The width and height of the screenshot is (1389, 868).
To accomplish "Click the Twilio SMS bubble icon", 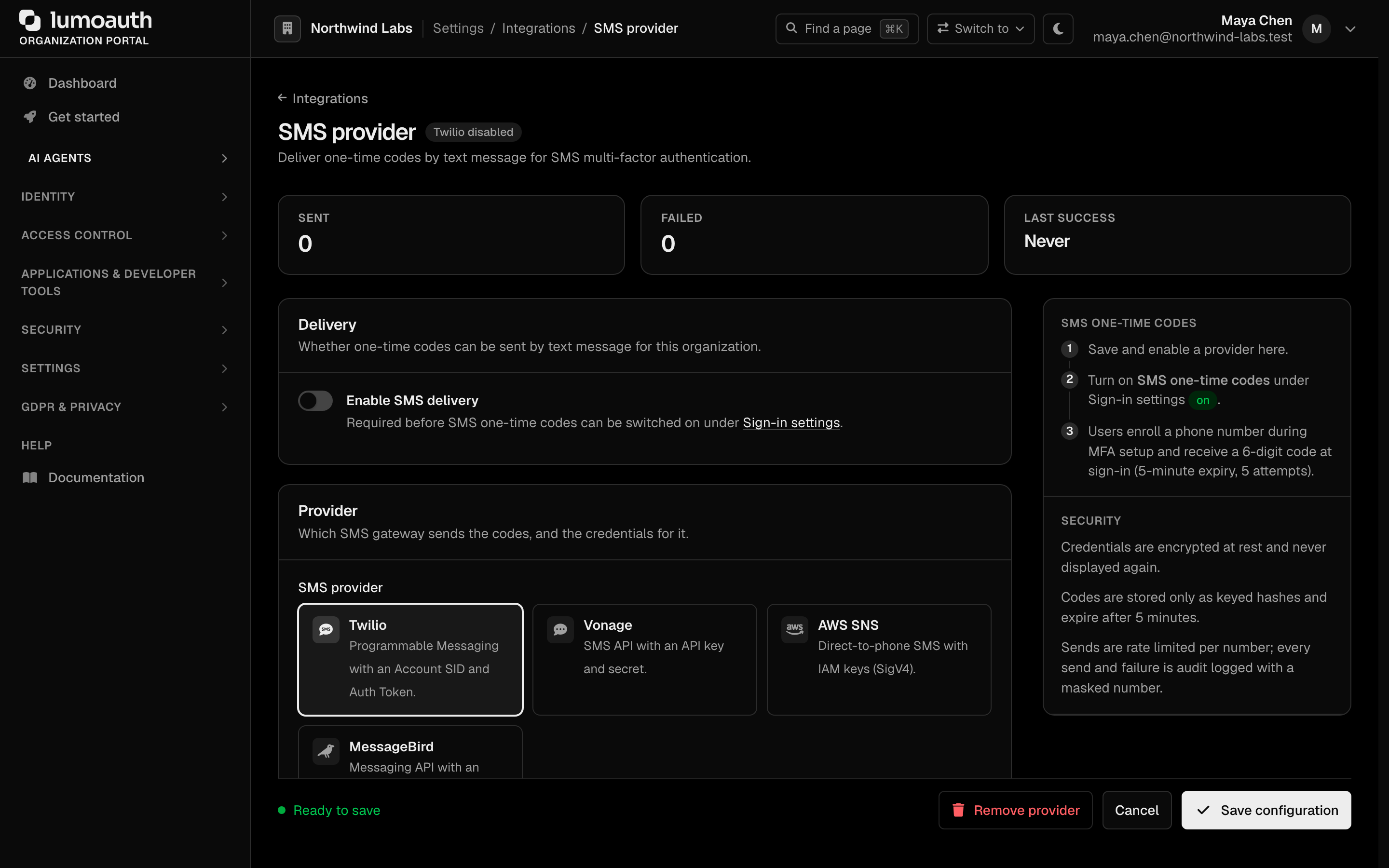I will pyautogui.click(x=326, y=629).
